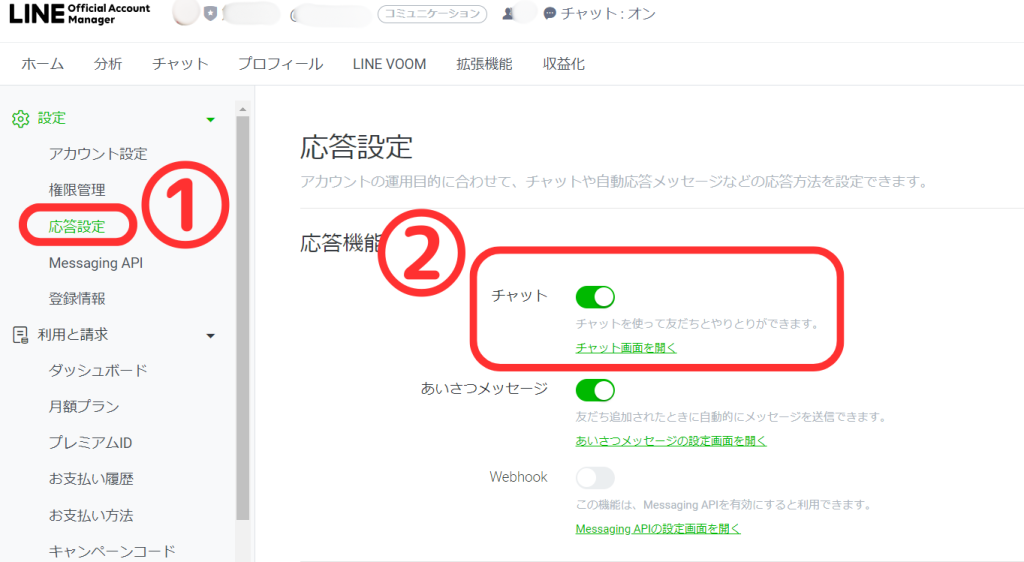The height and width of the screenshot is (562, 1024).
Task: Select the 拡張機能 tab
Action: click(484, 64)
